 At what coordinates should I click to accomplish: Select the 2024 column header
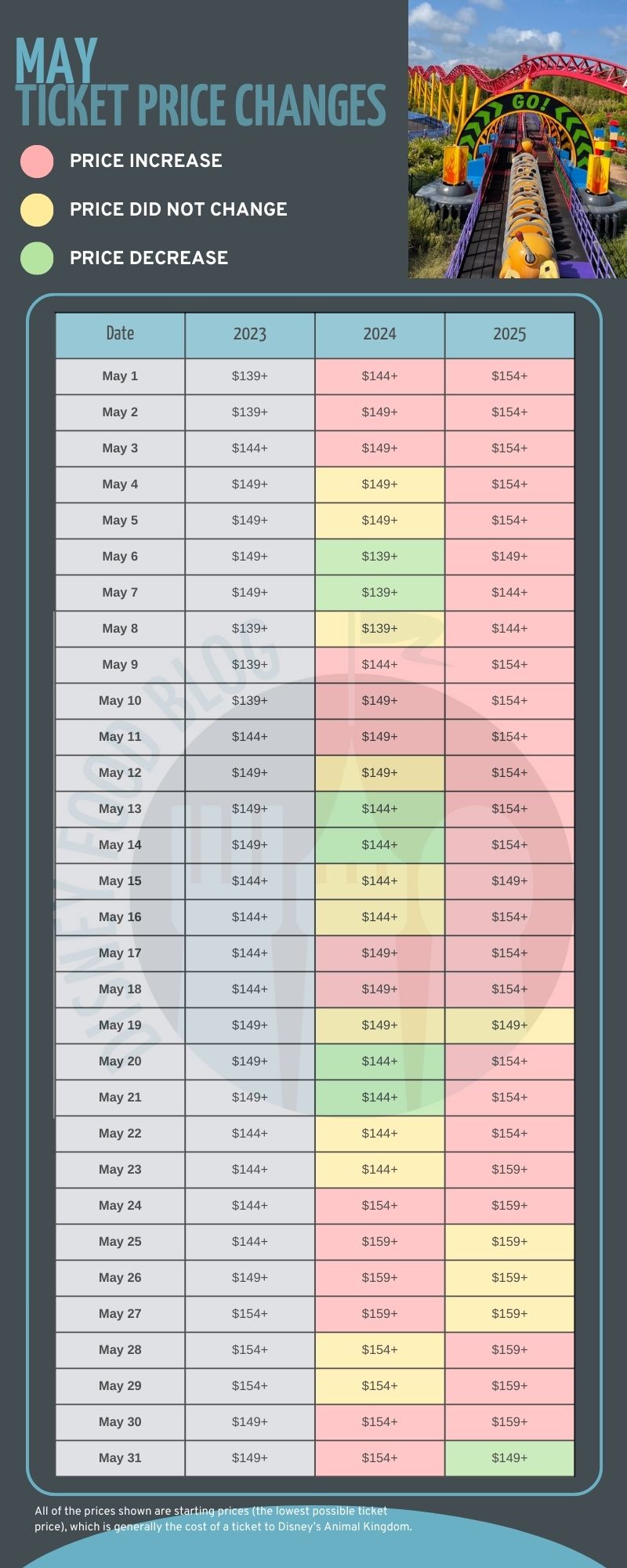pyautogui.click(x=380, y=335)
